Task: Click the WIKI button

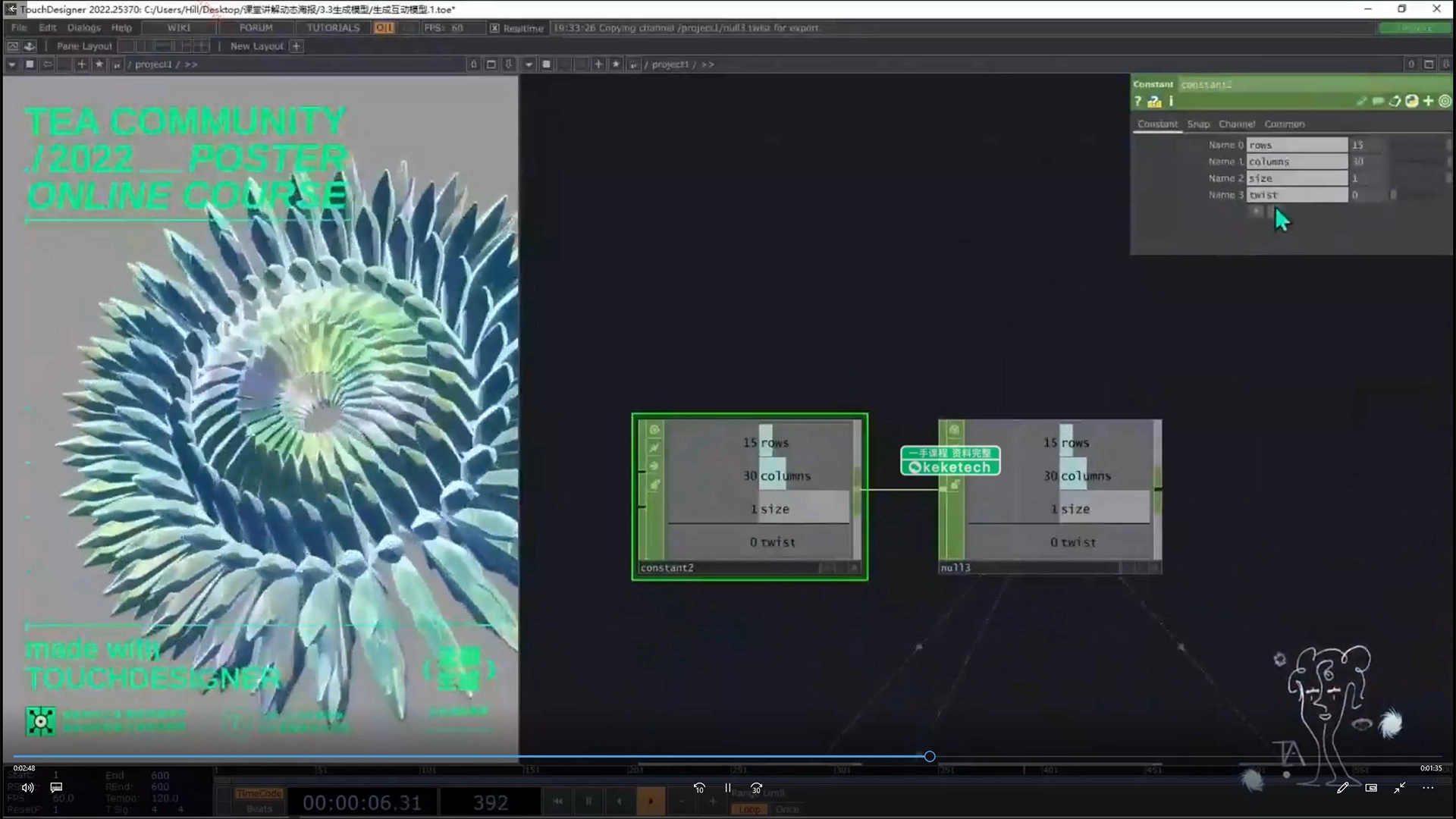Action: (x=179, y=28)
